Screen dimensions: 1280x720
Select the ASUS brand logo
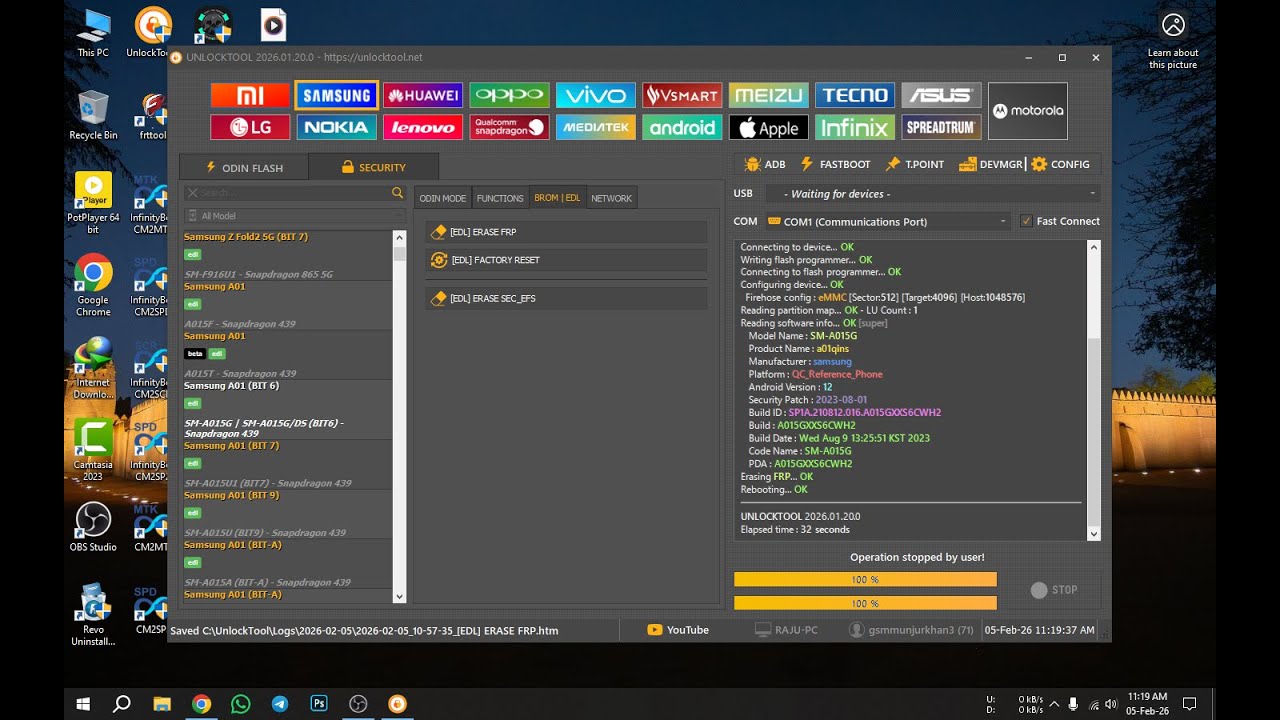(941, 96)
